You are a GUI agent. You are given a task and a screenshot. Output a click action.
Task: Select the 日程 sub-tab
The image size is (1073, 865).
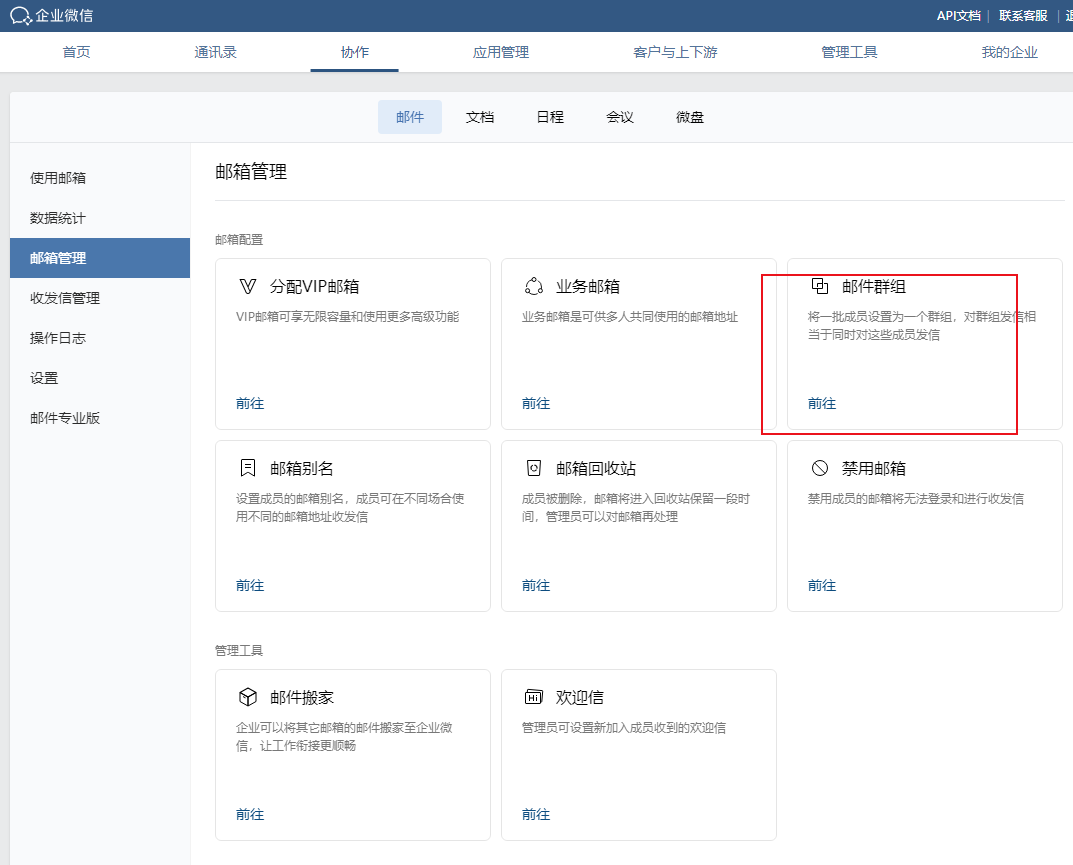[550, 117]
